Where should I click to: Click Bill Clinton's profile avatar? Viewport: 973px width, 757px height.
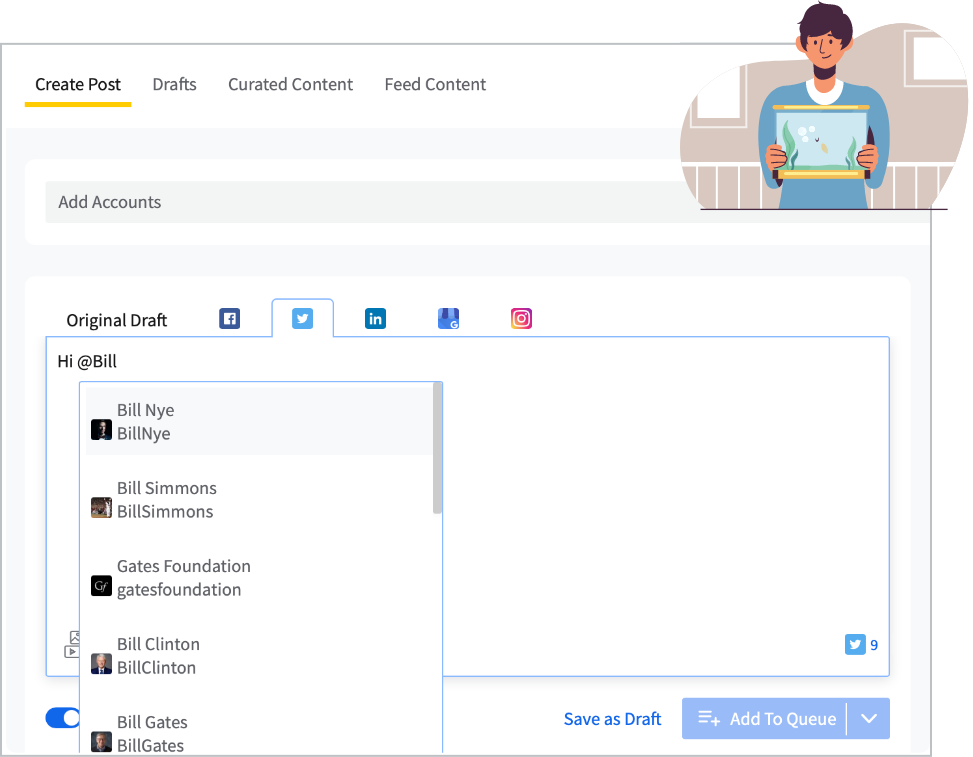coord(101,663)
